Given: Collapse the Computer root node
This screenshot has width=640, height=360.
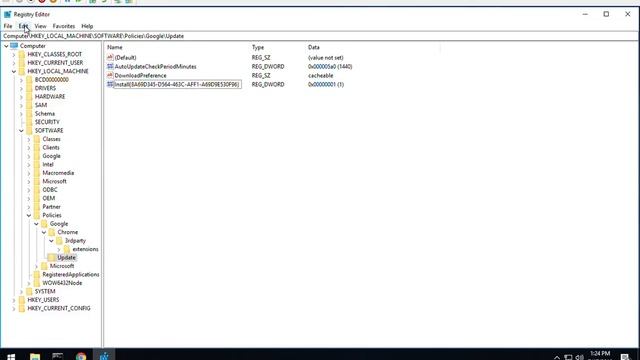Looking at the screenshot, I should tap(6, 46).
